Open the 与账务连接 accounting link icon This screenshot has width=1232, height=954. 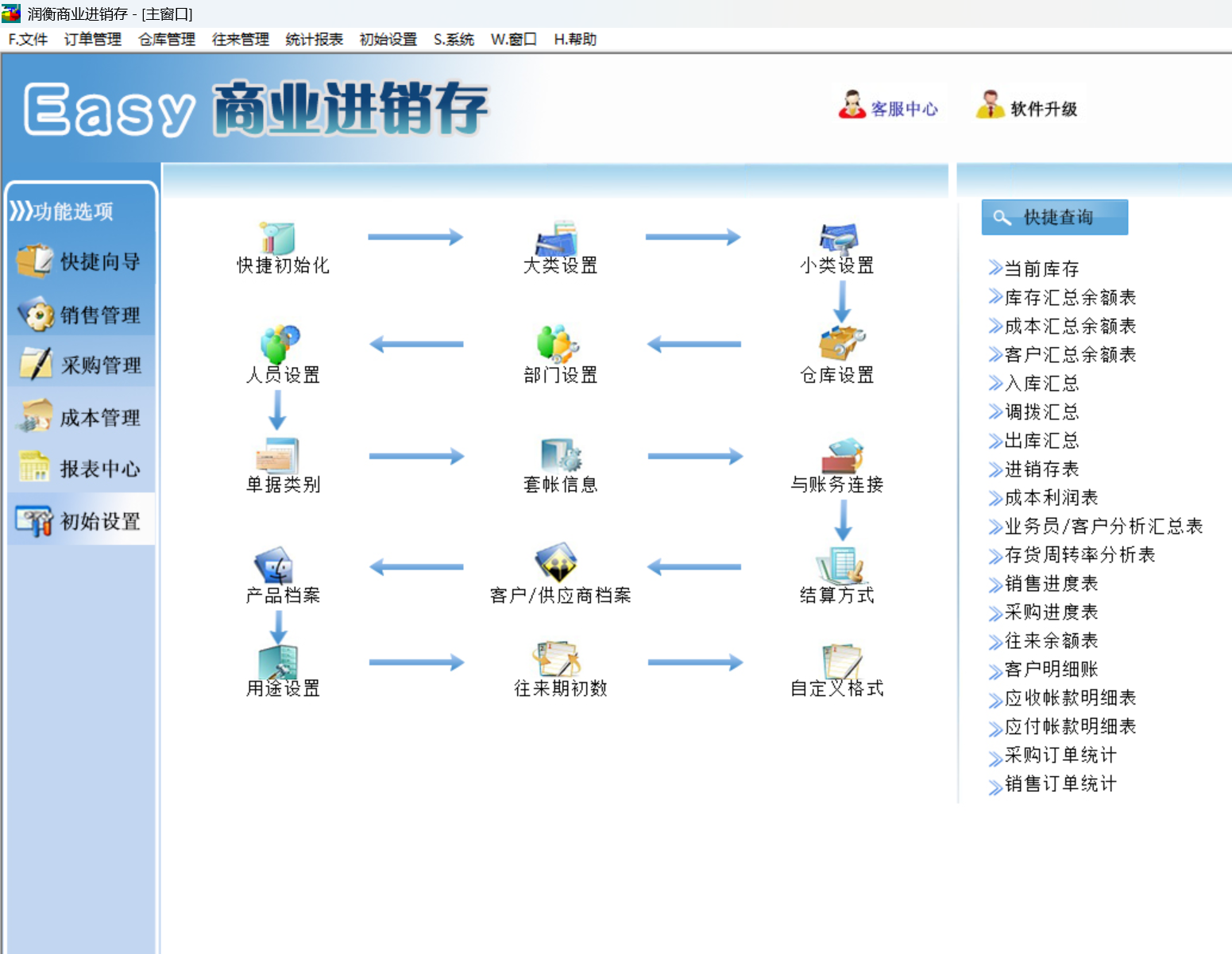(842, 455)
